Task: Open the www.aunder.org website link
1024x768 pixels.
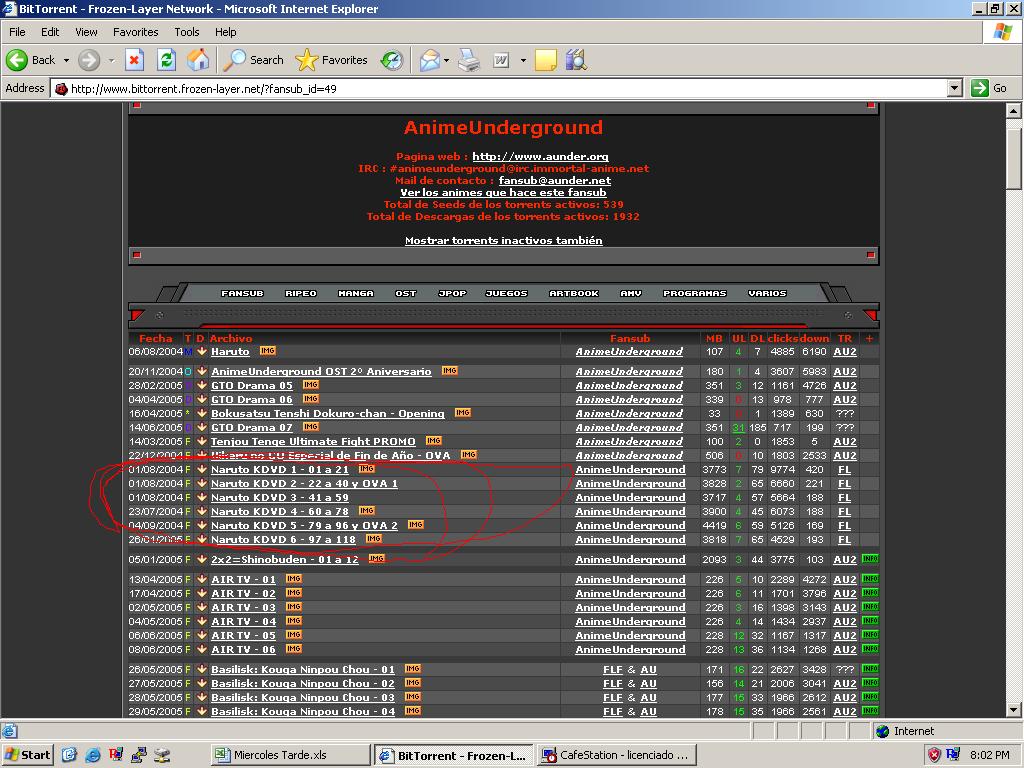Action: click(541, 156)
